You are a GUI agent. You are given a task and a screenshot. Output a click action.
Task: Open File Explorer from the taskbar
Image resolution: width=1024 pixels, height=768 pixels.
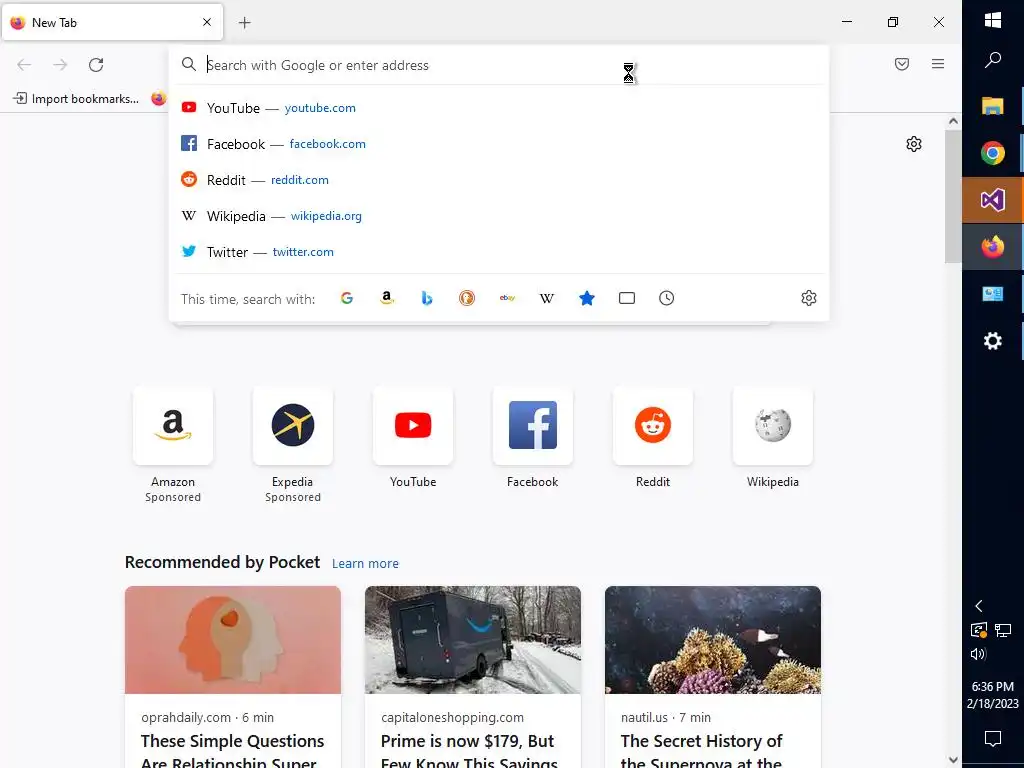993,106
